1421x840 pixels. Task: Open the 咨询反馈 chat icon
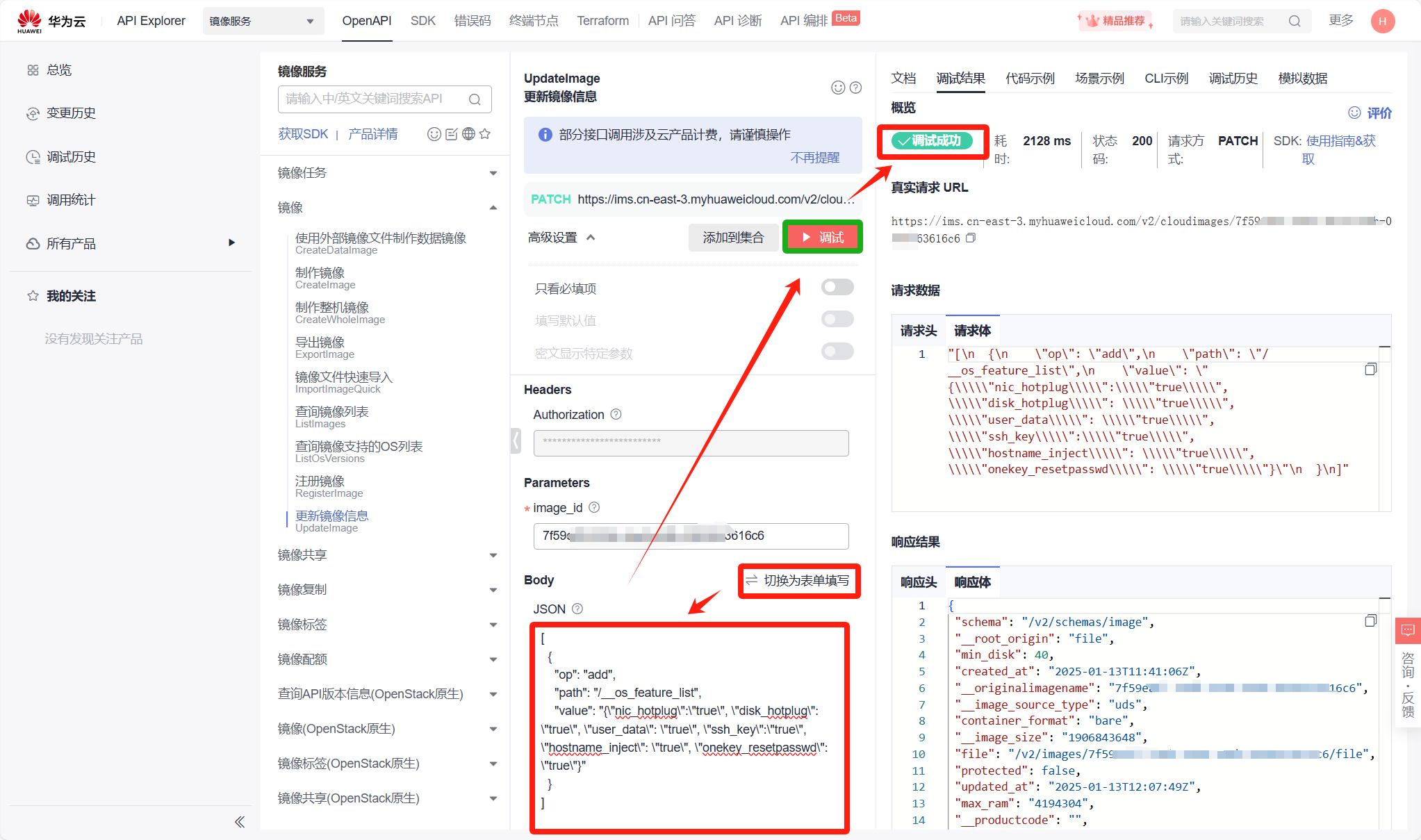(x=1408, y=630)
